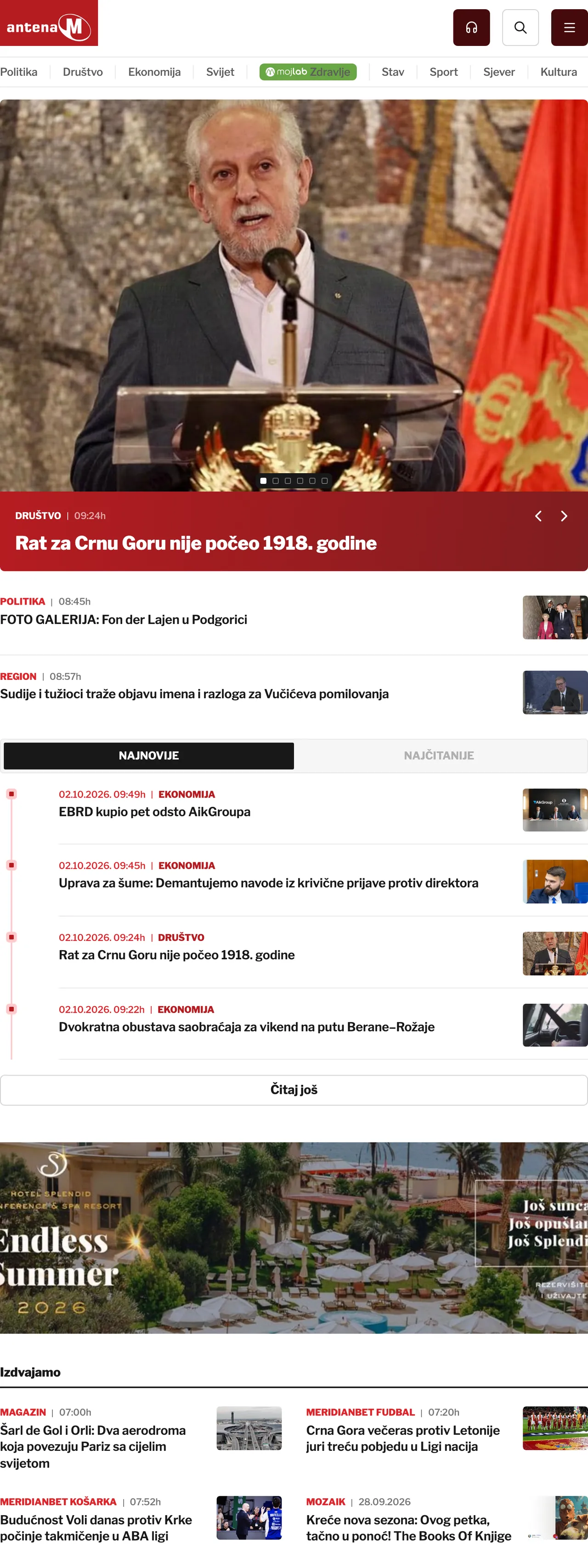The height and width of the screenshot is (1568, 588).
Task: Click the AikGroup article thumbnail
Action: pyautogui.click(x=555, y=809)
